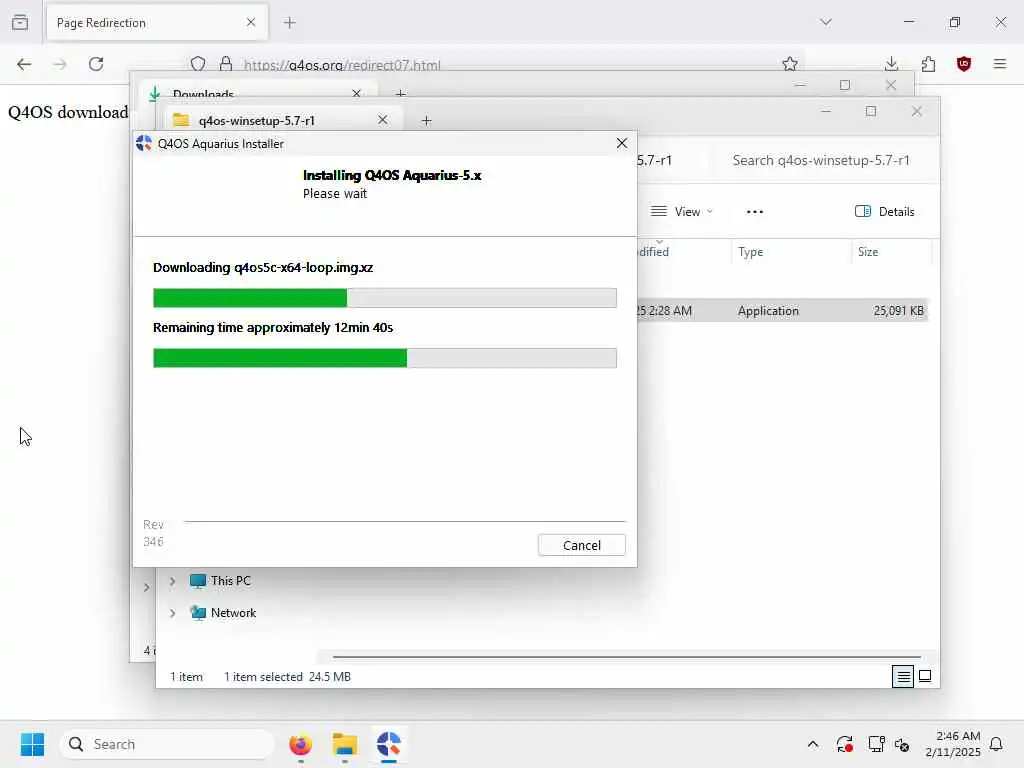Click the Firefox back arrow button
Image resolution: width=1024 pixels, height=768 pixels.
coord(24,64)
